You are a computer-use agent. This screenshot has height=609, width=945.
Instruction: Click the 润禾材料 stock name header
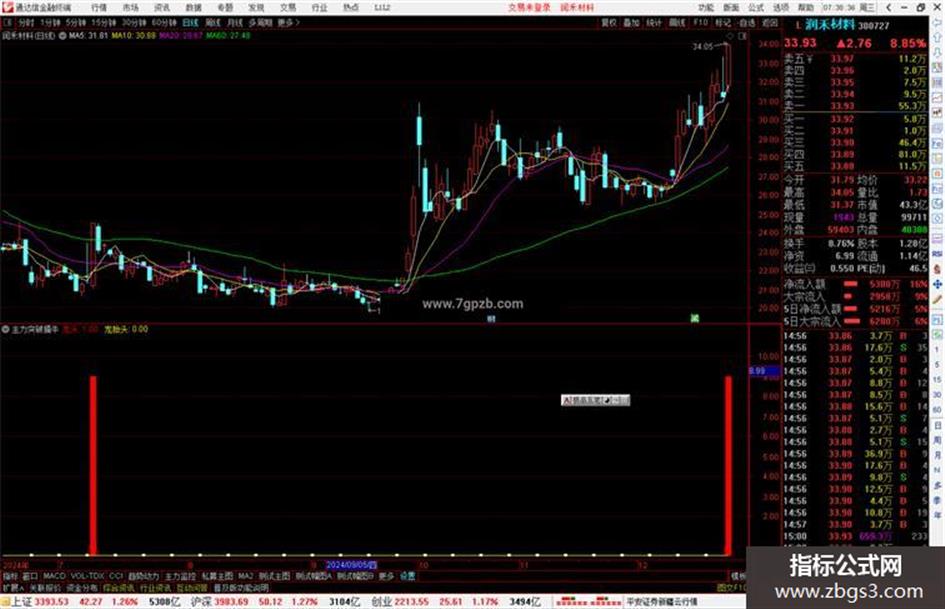[x=832, y=25]
